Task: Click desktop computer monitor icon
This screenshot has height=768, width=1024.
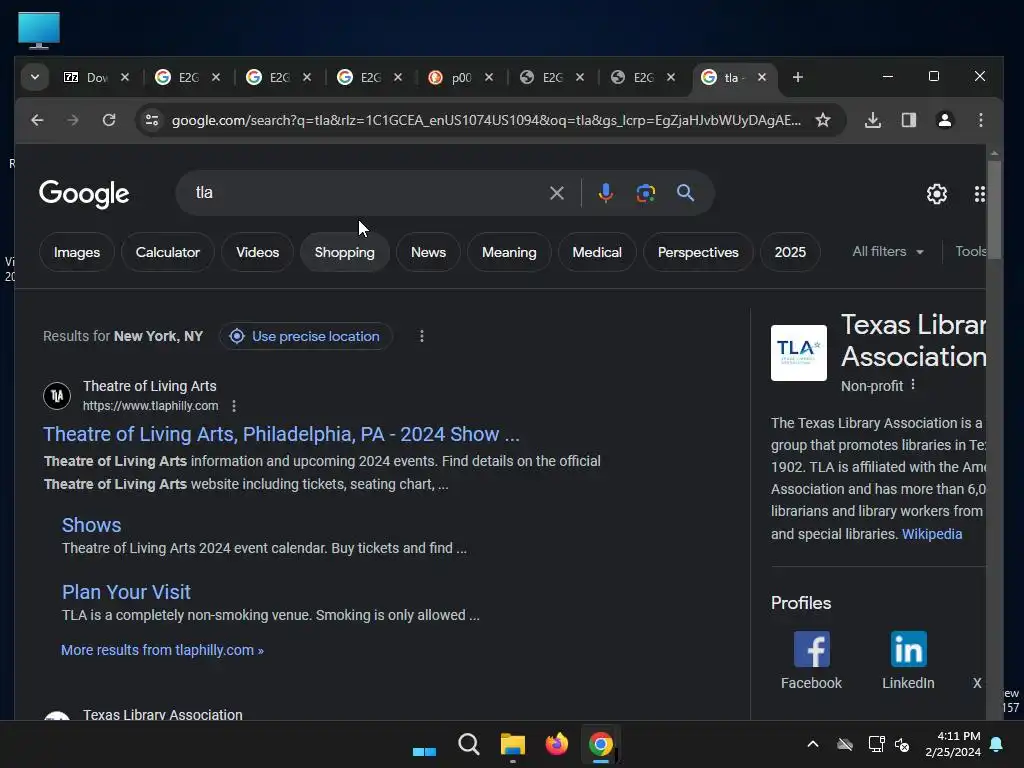Action: coord(39,30)
